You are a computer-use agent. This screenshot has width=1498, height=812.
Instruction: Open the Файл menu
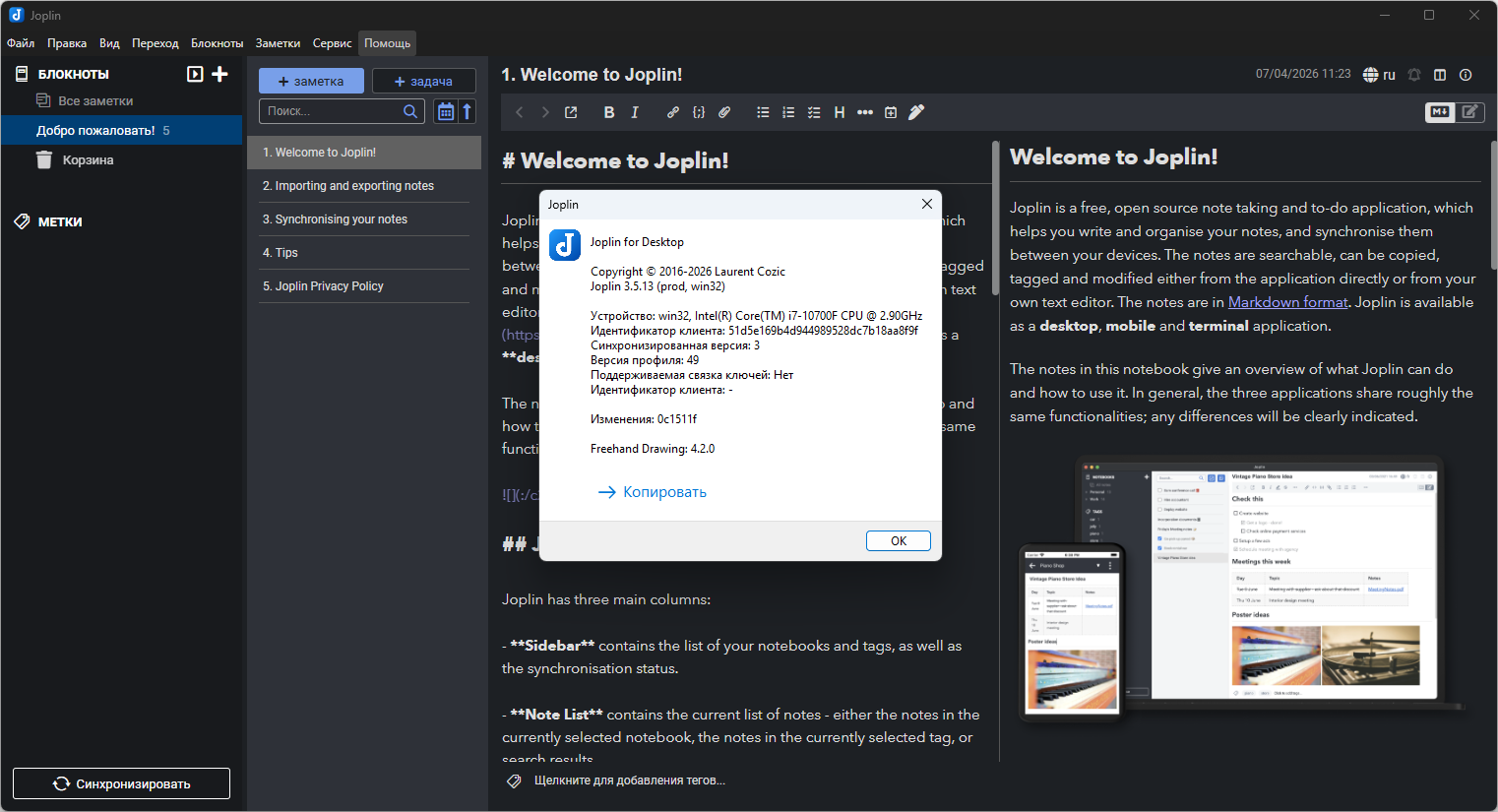coord(21,43)
